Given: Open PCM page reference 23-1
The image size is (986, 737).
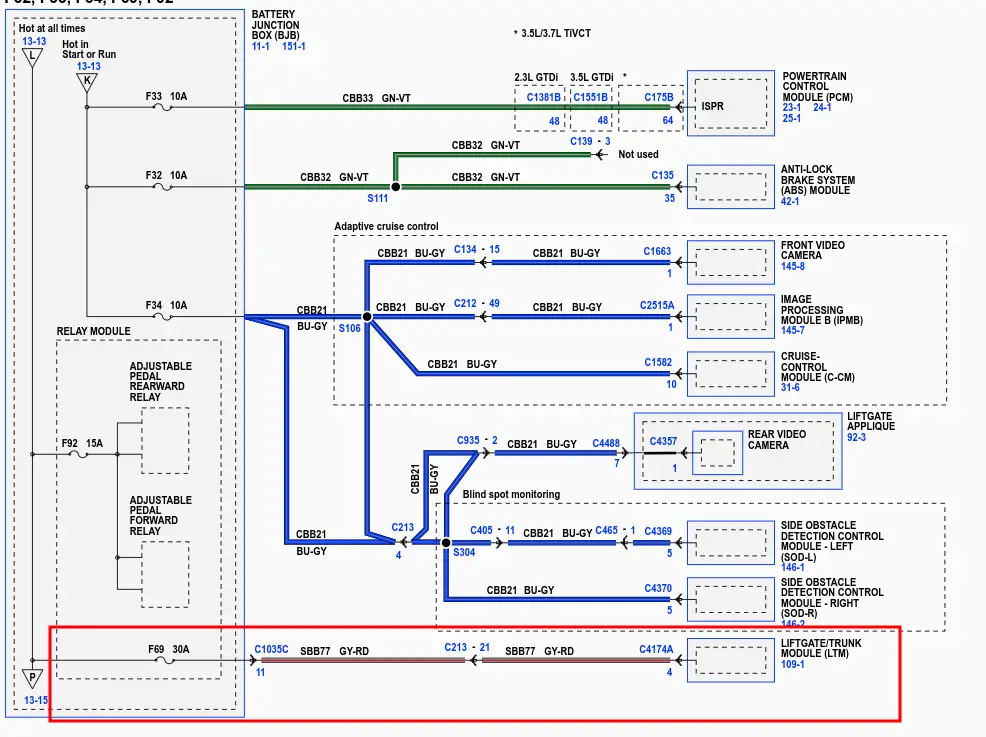Looking at the screenshot, I should [x=792, y=108].
